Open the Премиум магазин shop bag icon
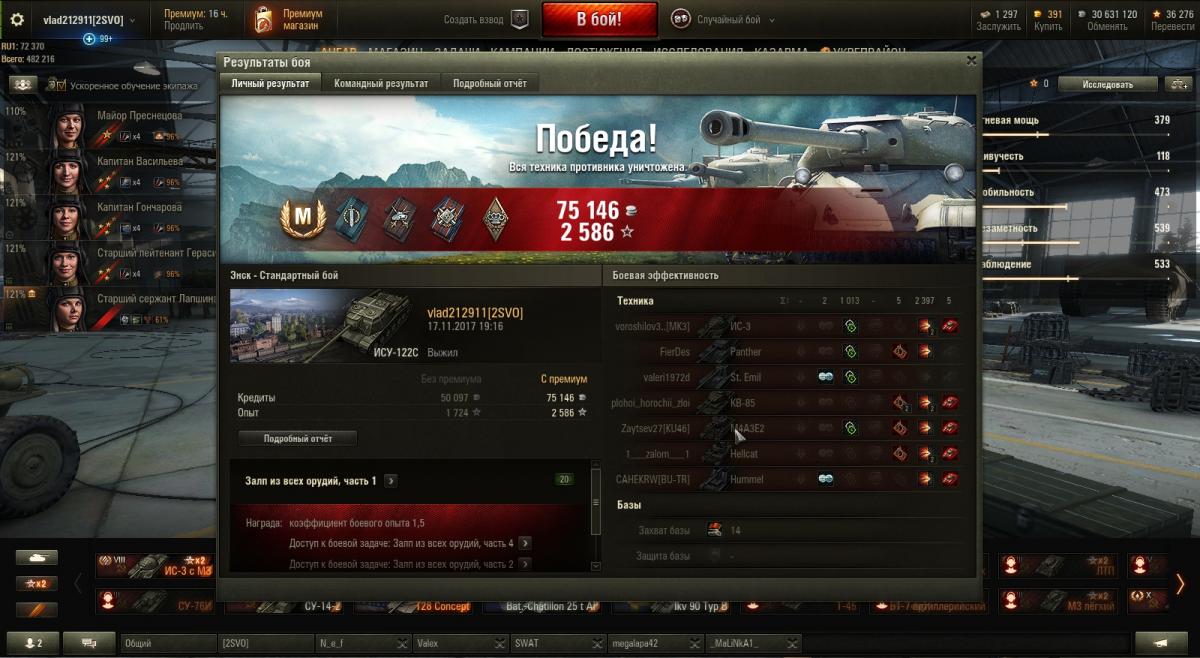Screen dimensions: 1200x658 pyautogui.click(x=263, y=19)
